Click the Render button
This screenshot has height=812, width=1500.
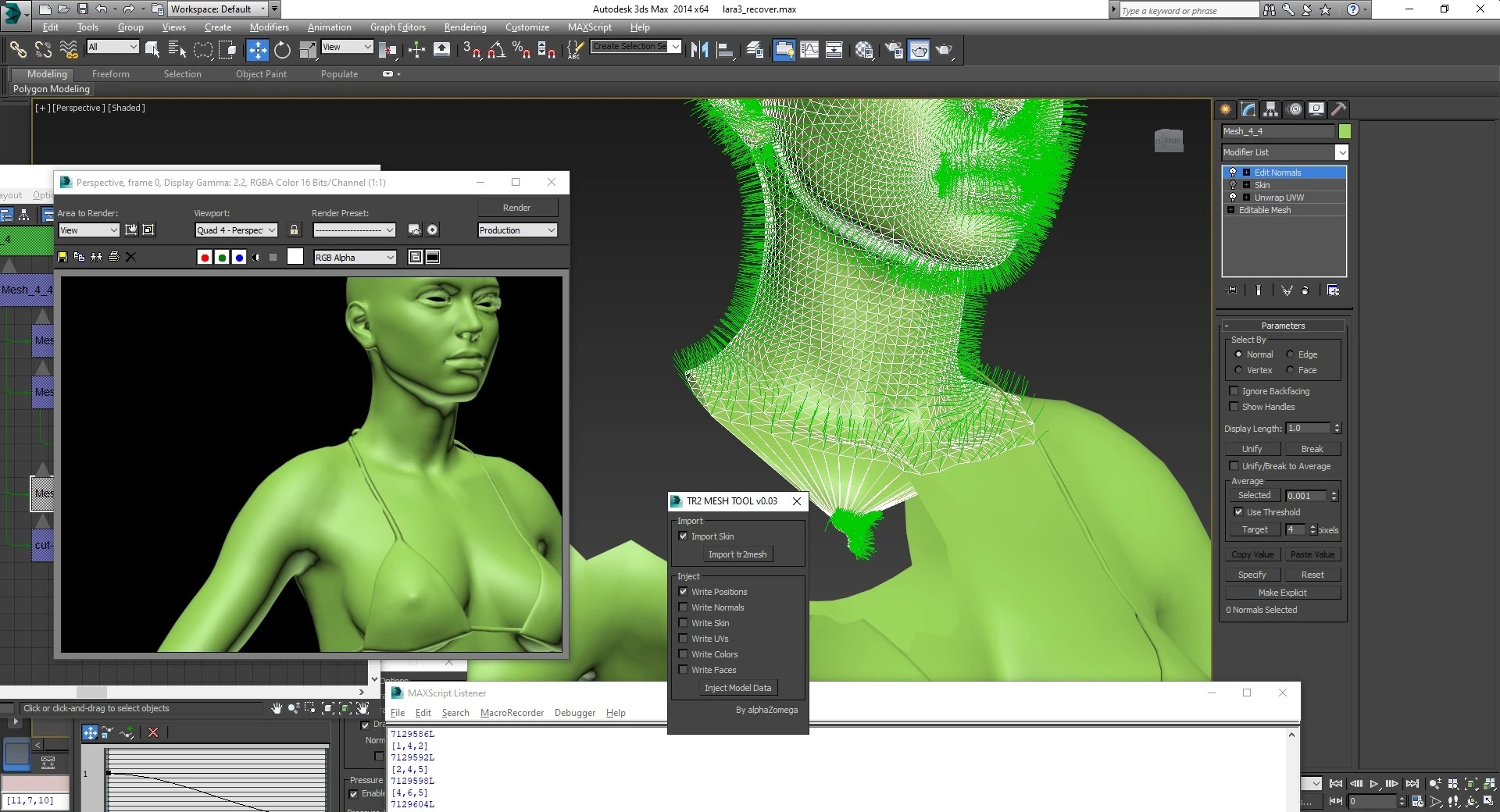point(517,208)
